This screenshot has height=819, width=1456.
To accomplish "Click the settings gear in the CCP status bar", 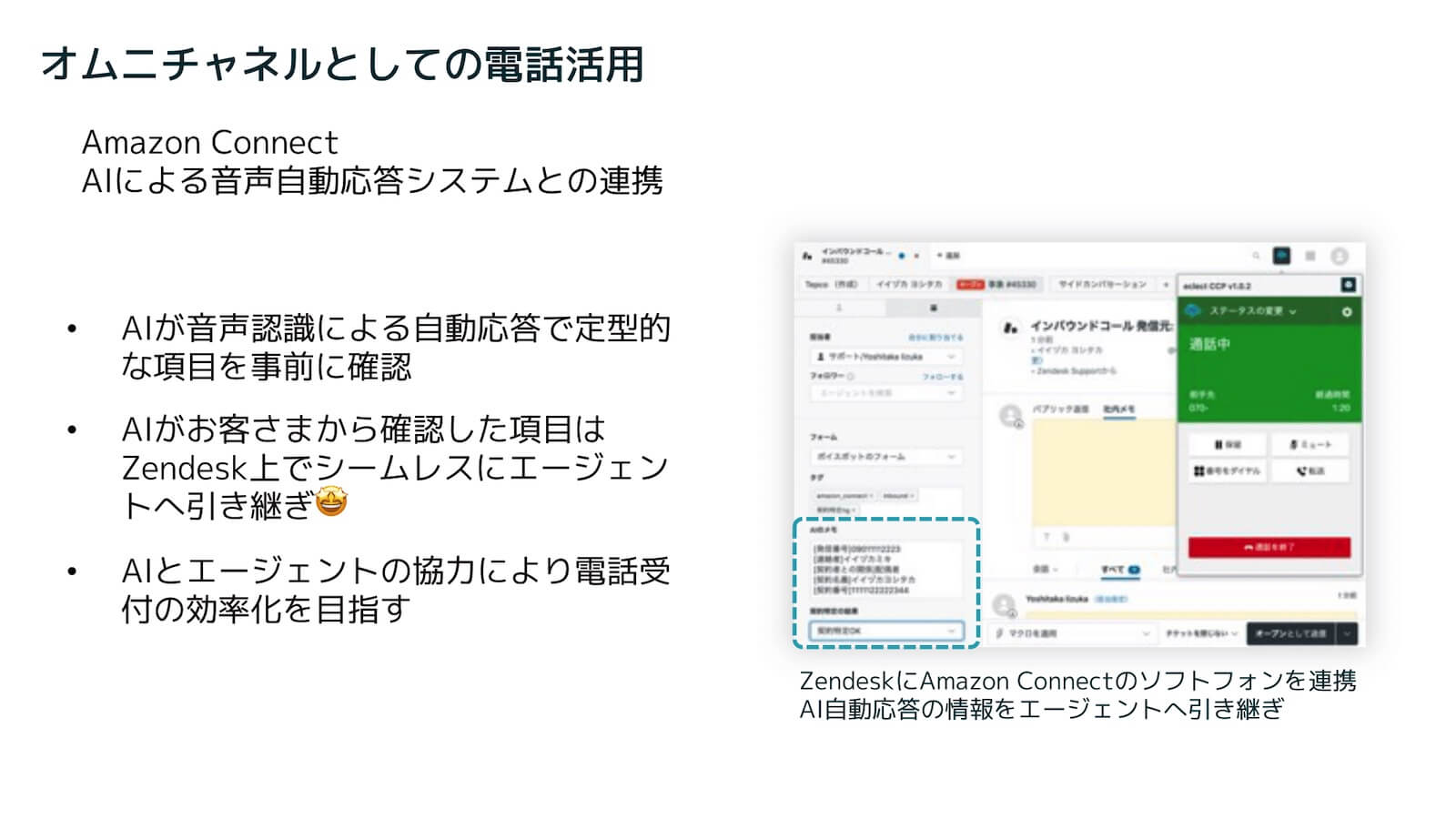I will (1348, 312).
